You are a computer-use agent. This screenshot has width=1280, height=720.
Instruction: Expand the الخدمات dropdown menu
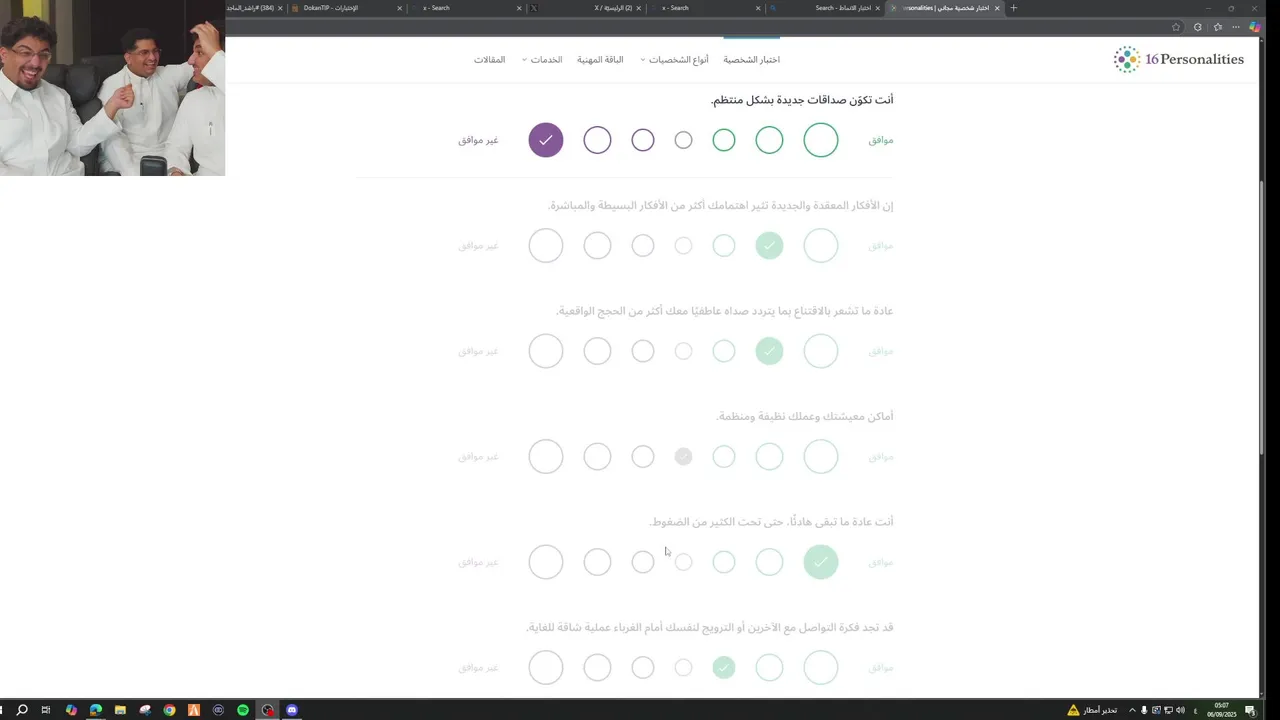(542, 60)
